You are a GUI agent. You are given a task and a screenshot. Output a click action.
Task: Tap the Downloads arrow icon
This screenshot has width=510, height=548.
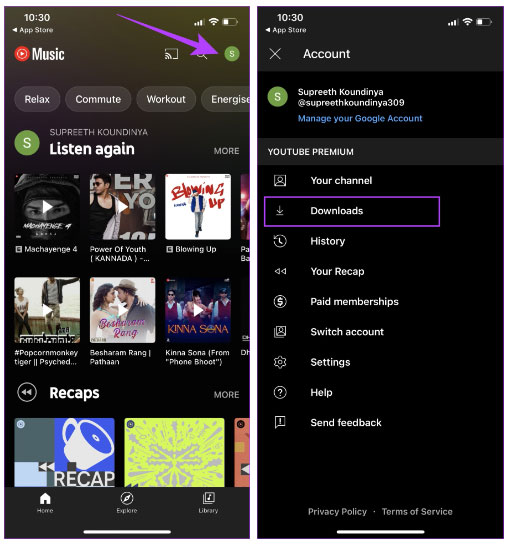point(280,211)
